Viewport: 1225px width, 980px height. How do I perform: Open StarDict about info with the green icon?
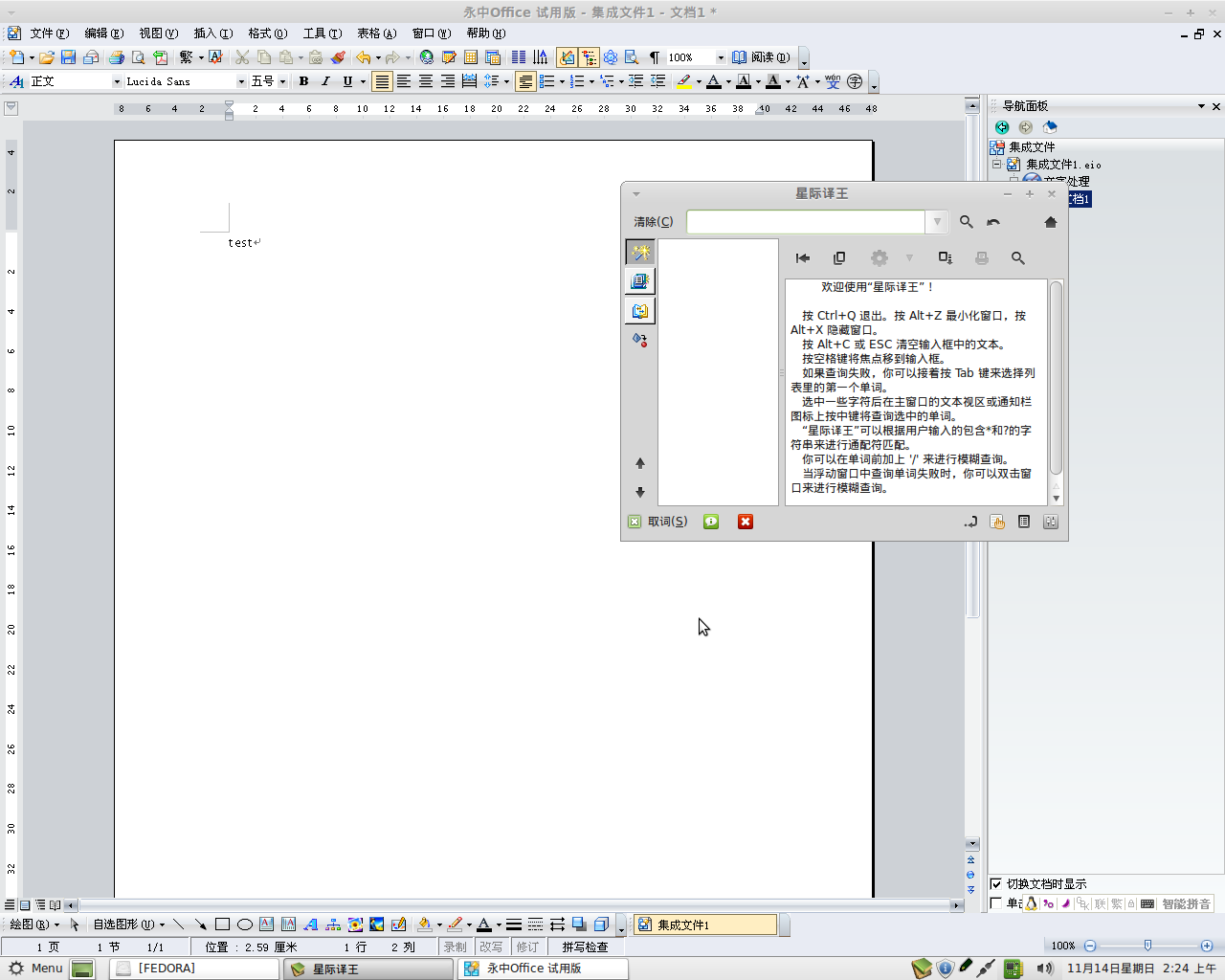click(711, 522)
